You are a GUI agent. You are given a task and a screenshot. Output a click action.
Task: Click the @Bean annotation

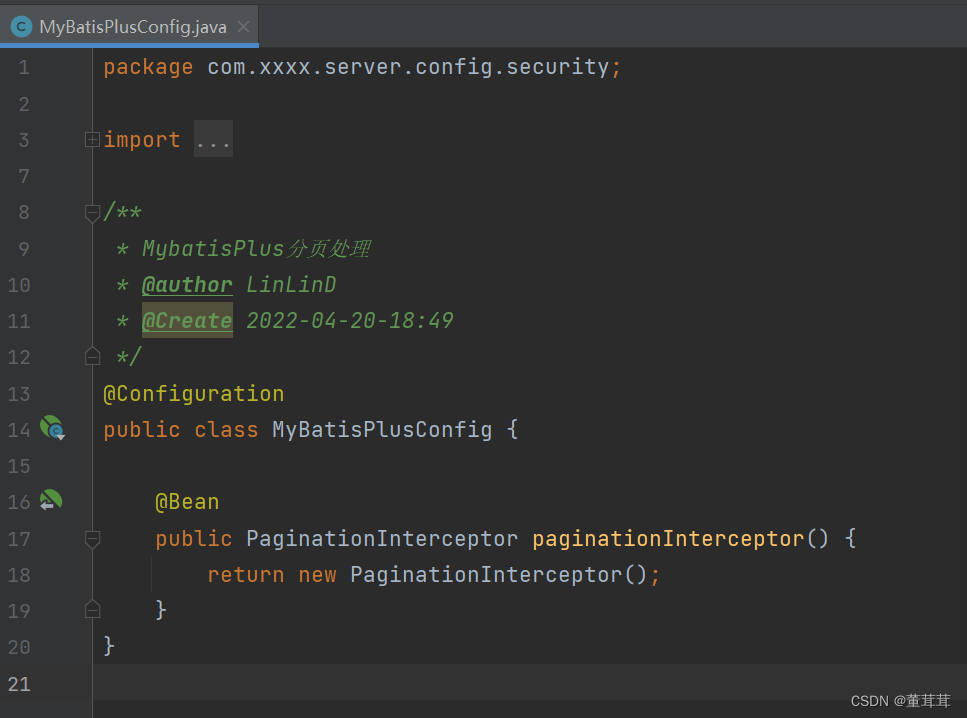187,502
